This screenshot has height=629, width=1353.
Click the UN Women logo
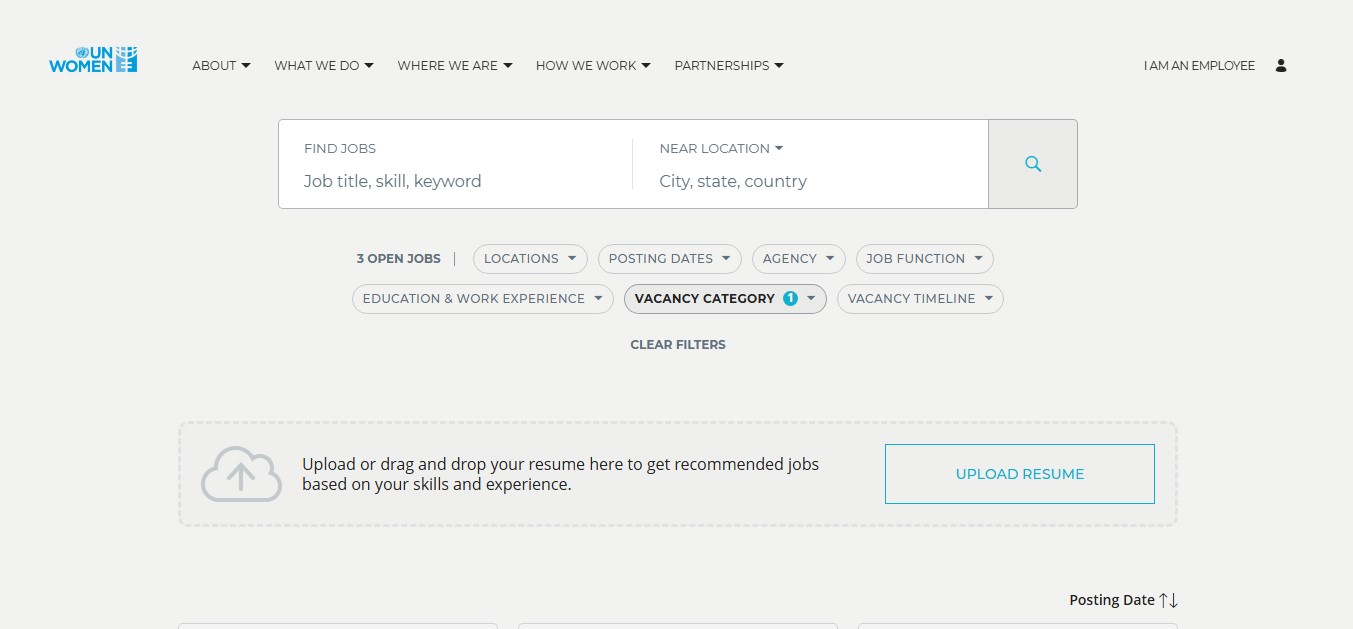pyautogui.click(x=93, y=60)
